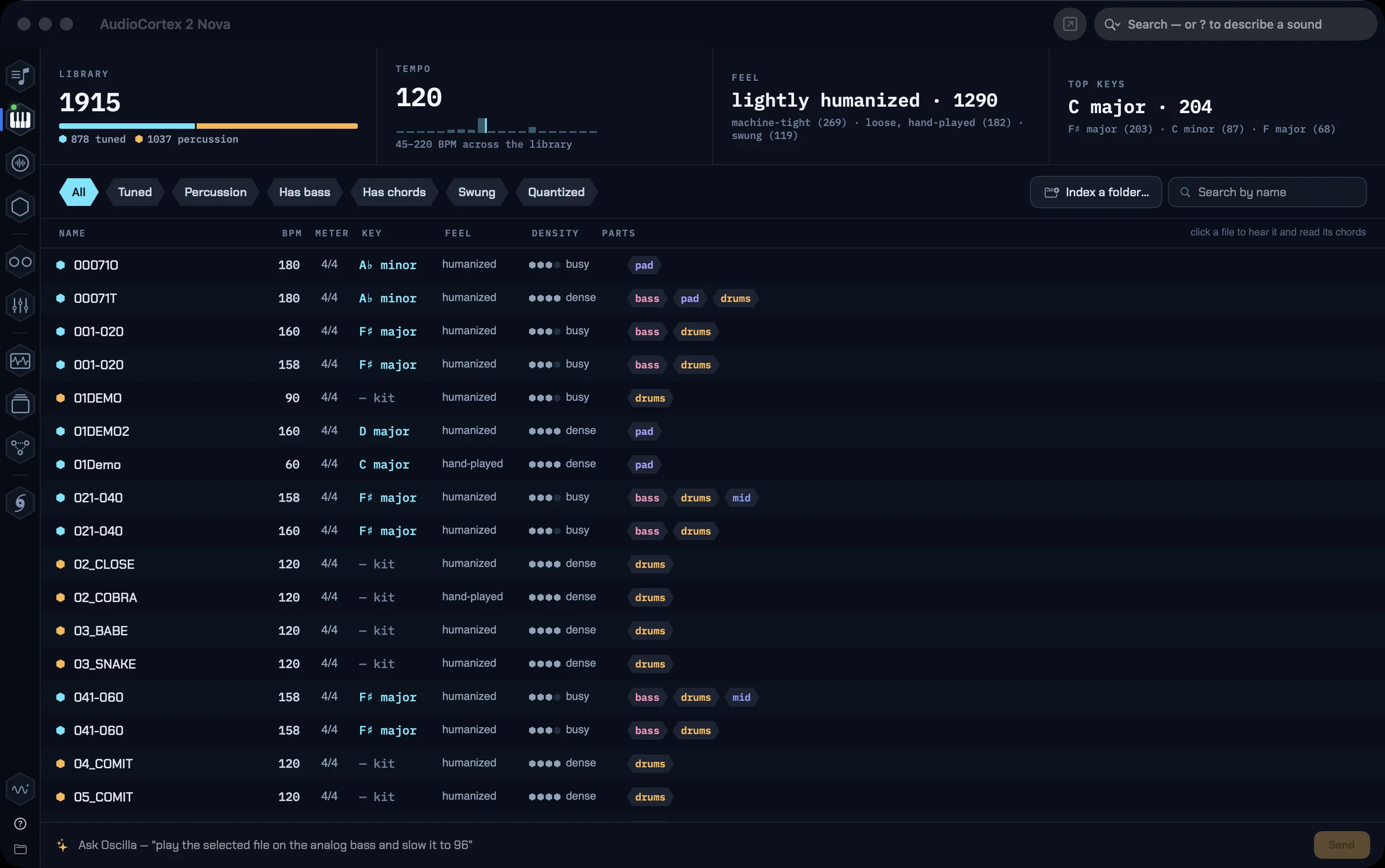
Task: Open the mixer sliders sidebar icon
Action: pyautogui.click(x=20, y=305)
